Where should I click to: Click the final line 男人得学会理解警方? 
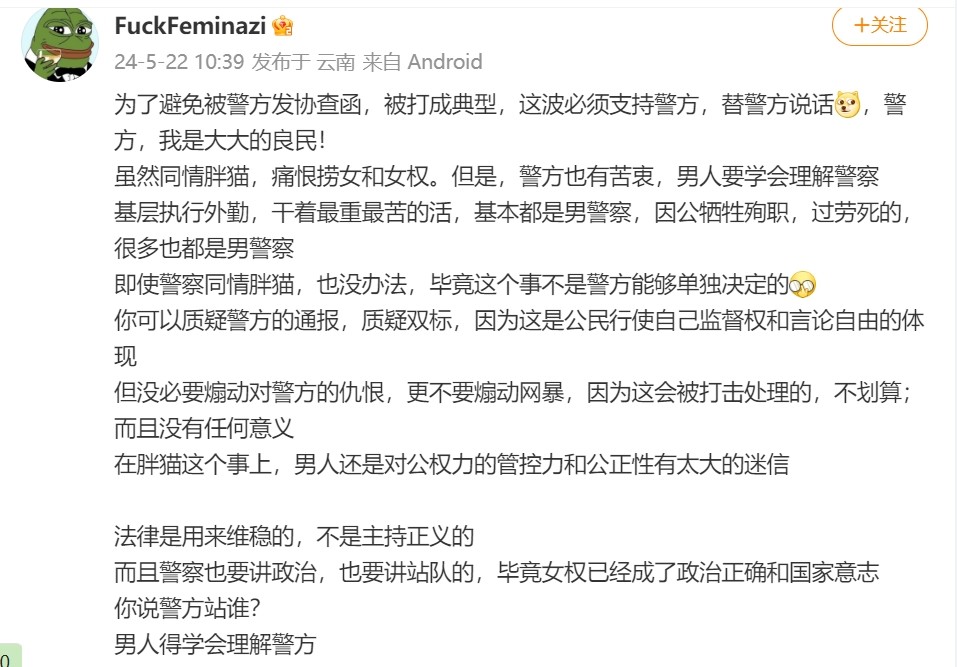point(215,644)
